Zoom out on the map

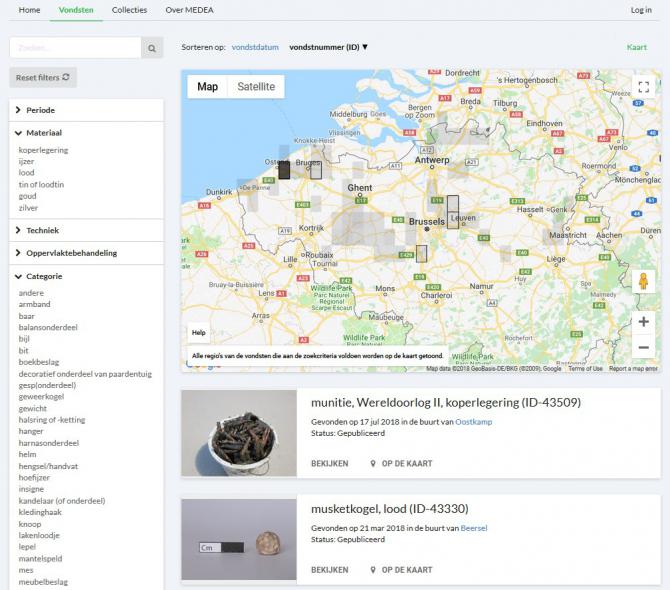coord(643,347)
